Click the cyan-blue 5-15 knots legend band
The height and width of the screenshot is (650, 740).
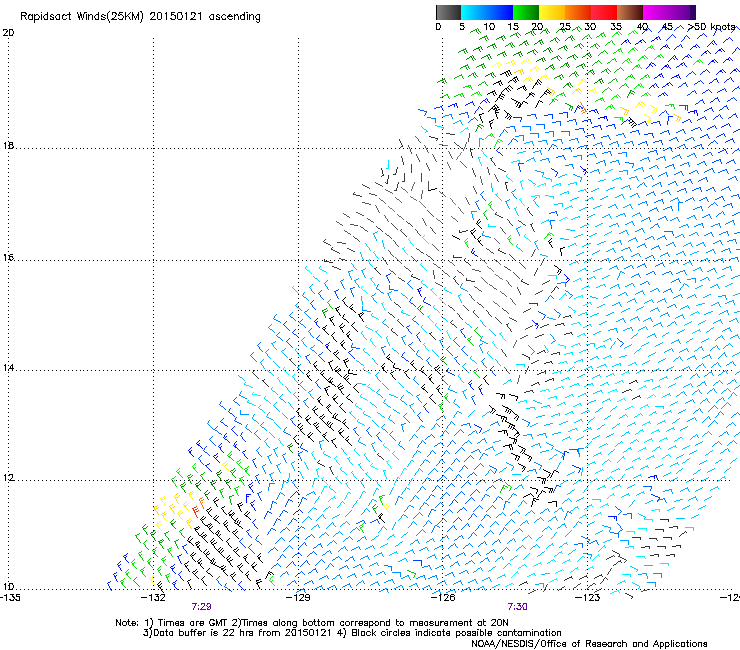click(x=487, y=12)
